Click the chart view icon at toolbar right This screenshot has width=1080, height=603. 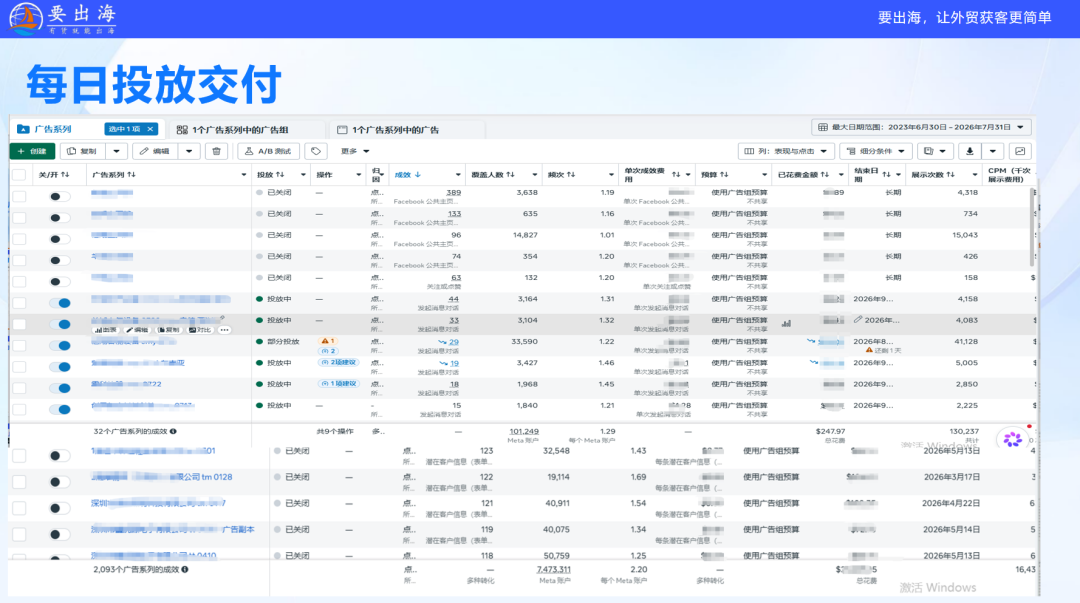tap(1020, 151)
